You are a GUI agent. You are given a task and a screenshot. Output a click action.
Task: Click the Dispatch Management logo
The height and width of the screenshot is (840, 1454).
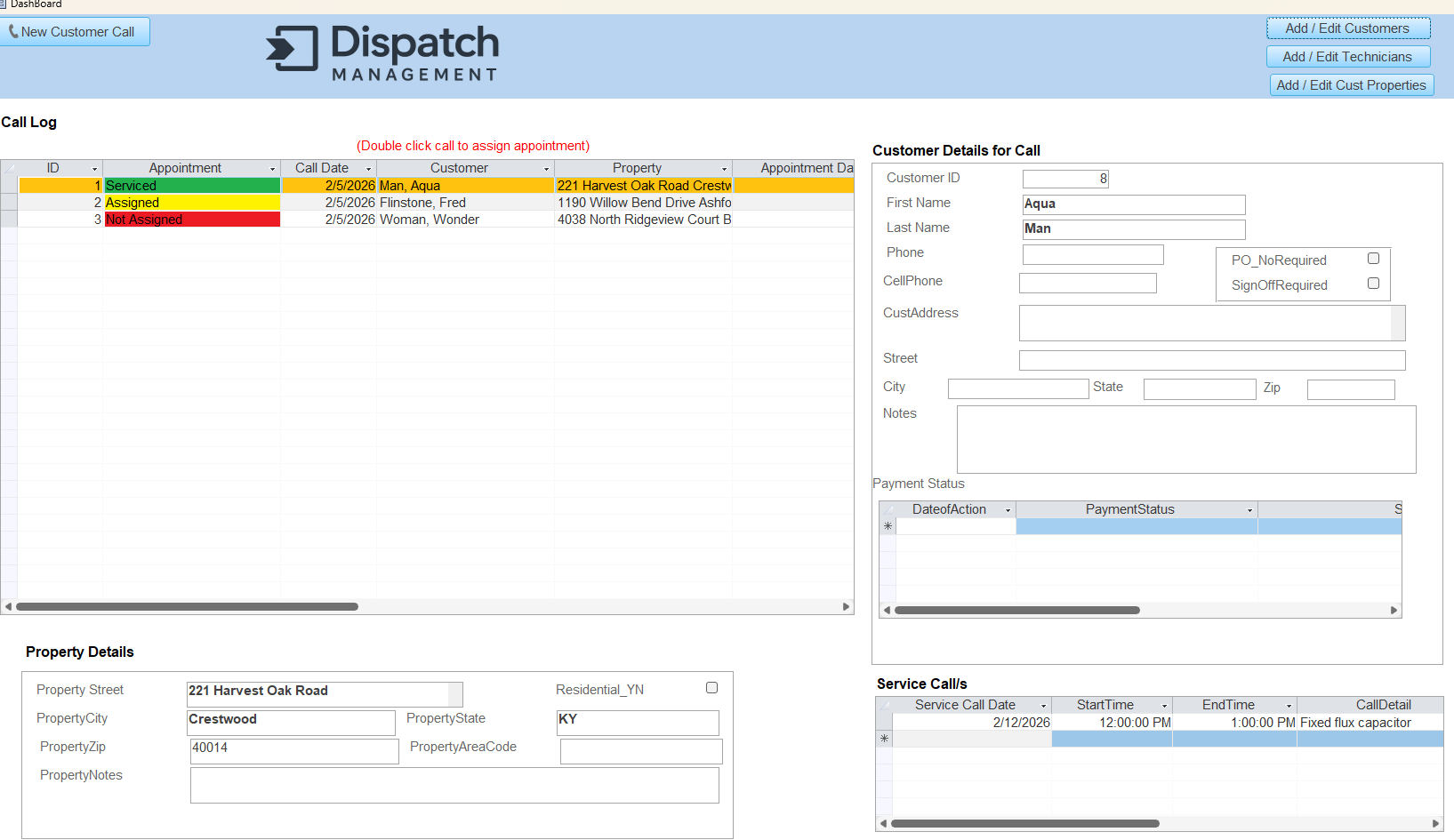point(382,53)
